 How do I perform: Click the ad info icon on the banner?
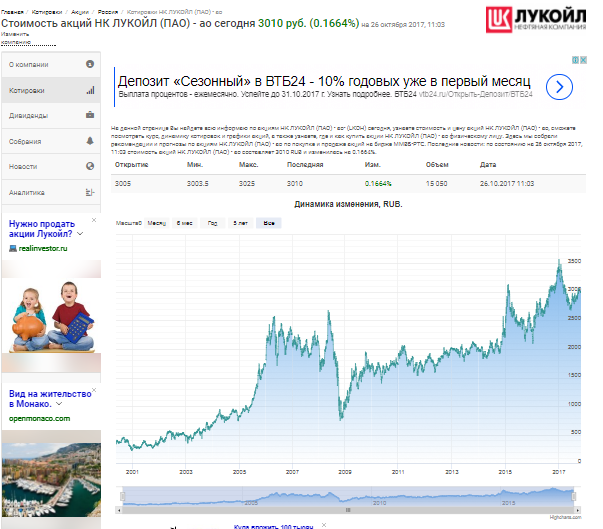pos(575,60)
